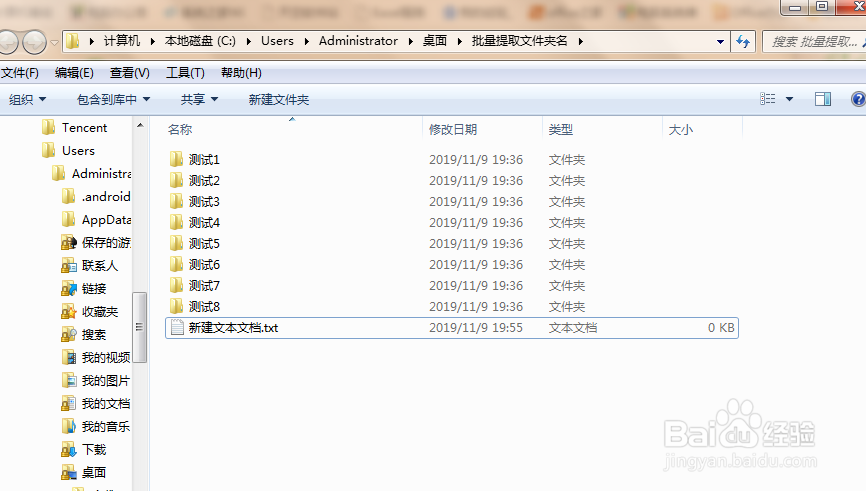
Task: Sort by the 修改日期 column header
Action: point(453,130)
